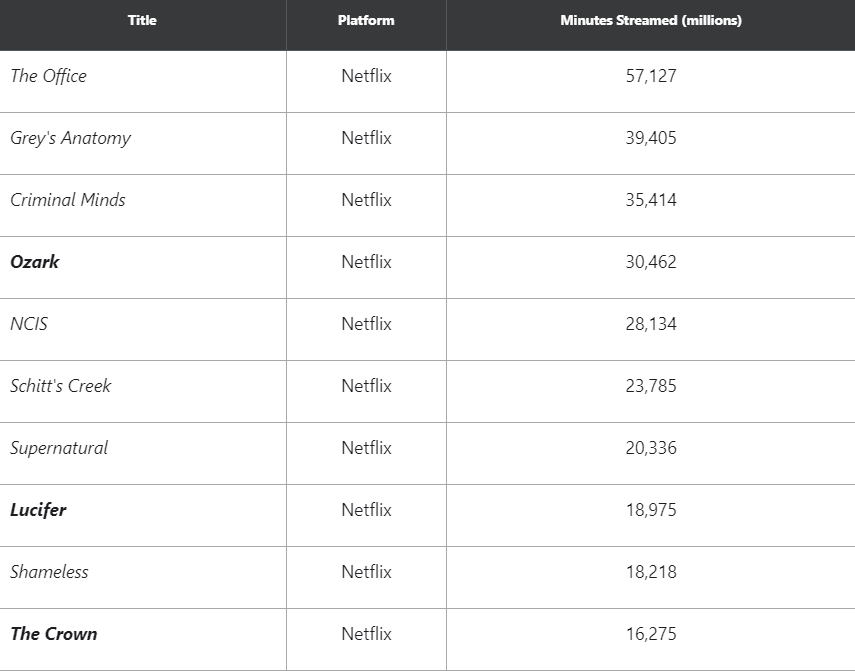Select the Criminal Minds title cell
855x671 pixels.
click(x=68, y=200)
